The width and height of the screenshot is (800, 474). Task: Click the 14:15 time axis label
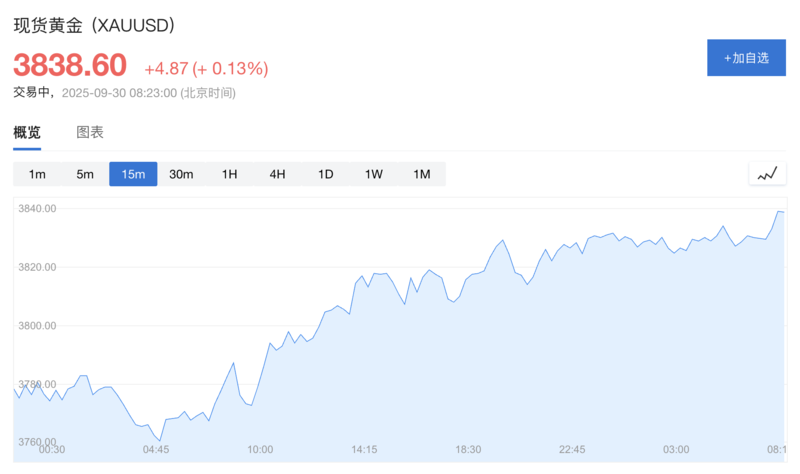[x=364, y=449]
